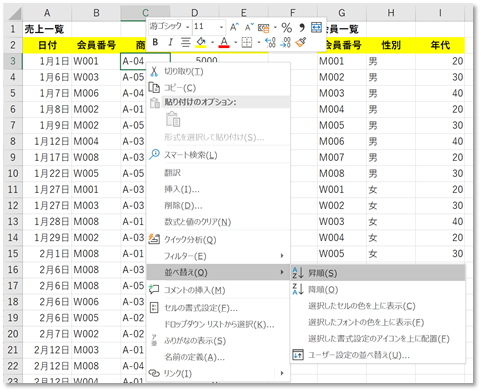Click the increase decimal icon
Screen dimensions: 482x392
[270, 42]
